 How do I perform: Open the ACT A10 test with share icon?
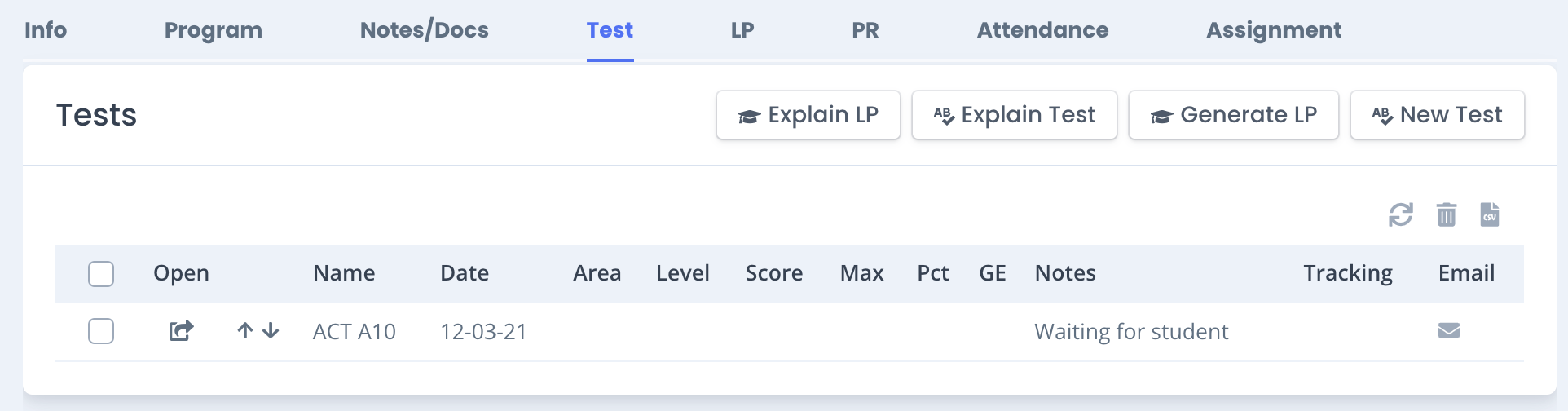click(181, 331)
